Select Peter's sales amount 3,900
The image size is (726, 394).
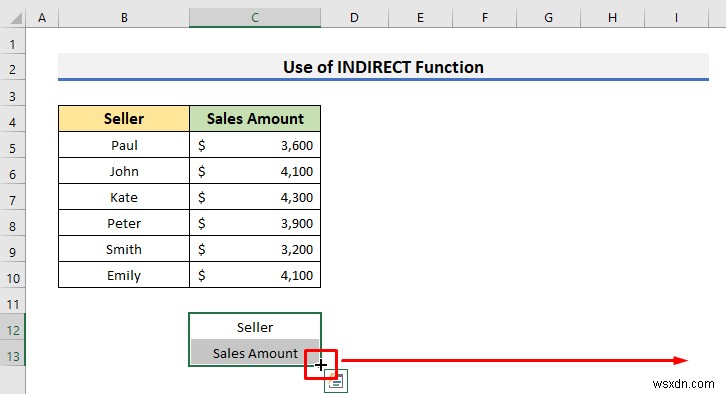[x=255, y=223]
